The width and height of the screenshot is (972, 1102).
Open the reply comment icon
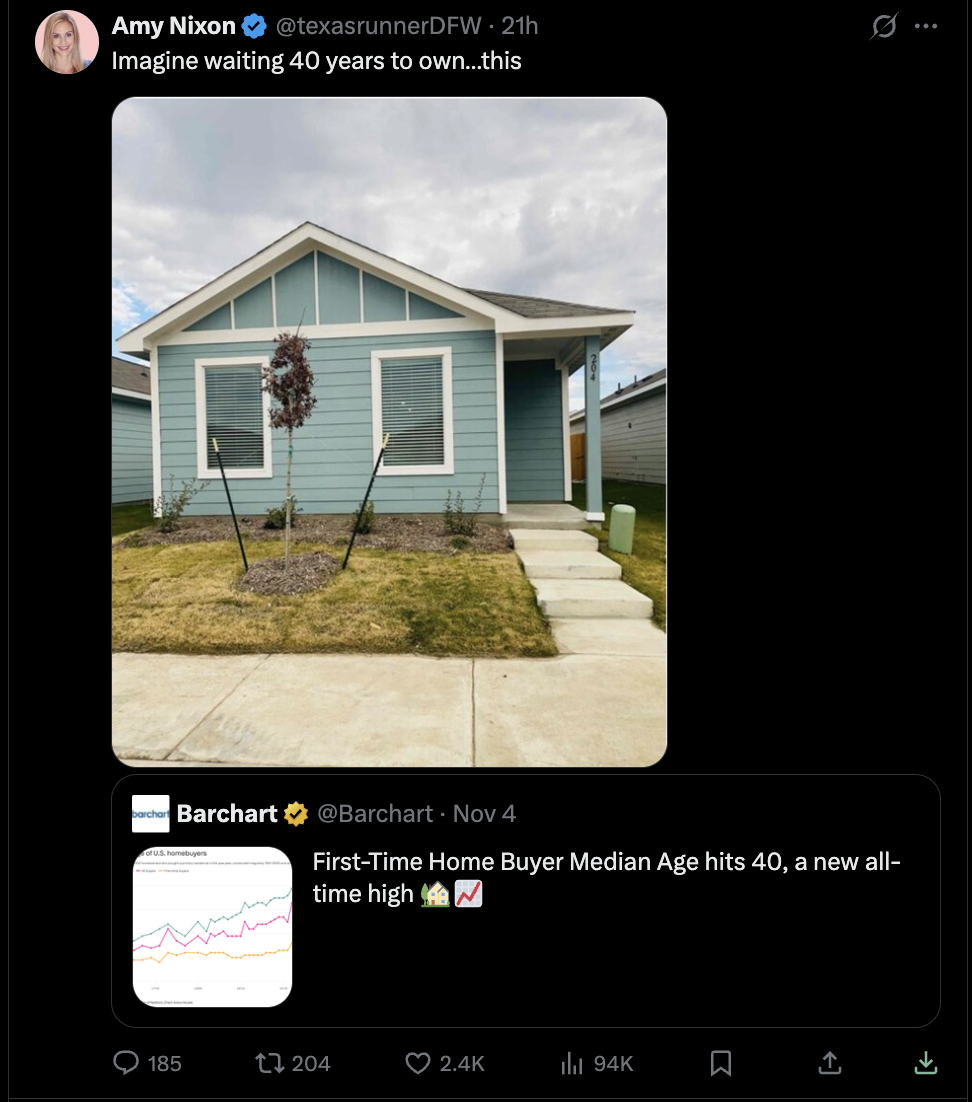pyautogui.click(x=127, y=1062)
